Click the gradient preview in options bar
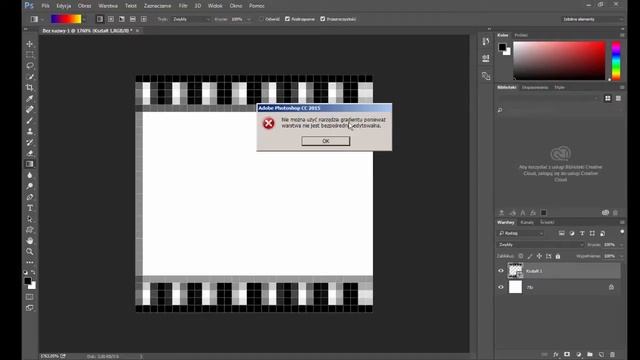Screen dimensions: 640x360 click(66, 19)
